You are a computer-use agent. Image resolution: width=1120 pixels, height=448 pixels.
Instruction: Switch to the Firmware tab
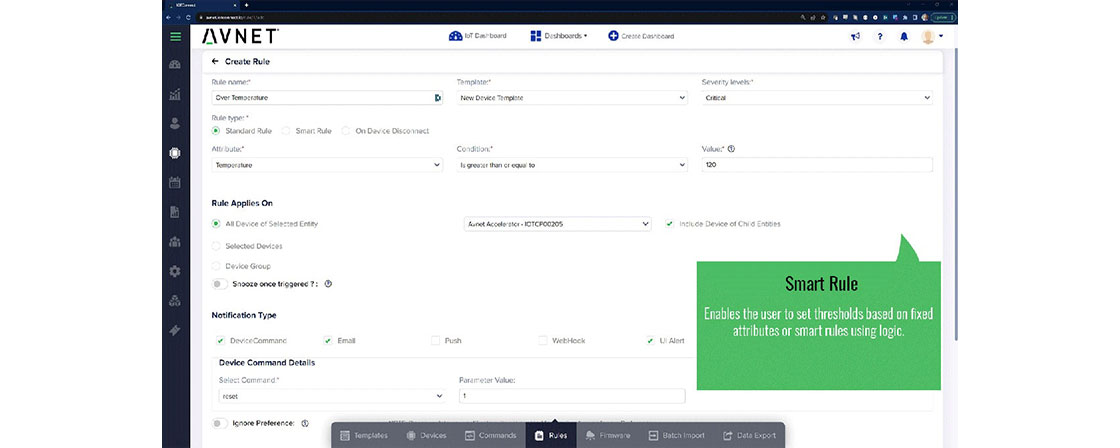coord(608,435)
